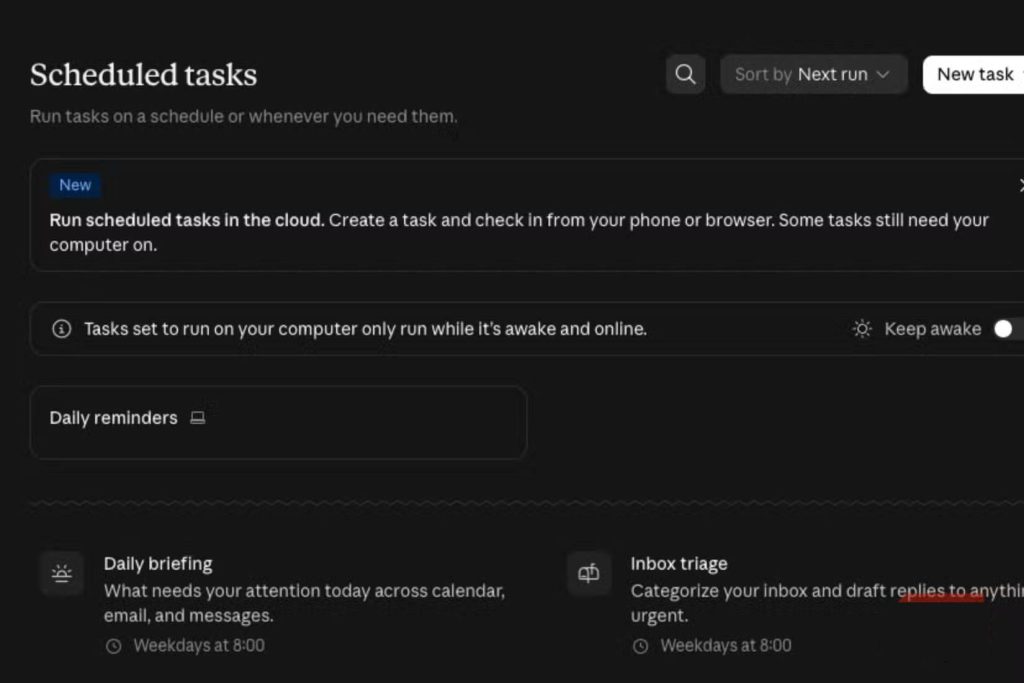Click the clock icon under Inbox triage

[641, 646]
